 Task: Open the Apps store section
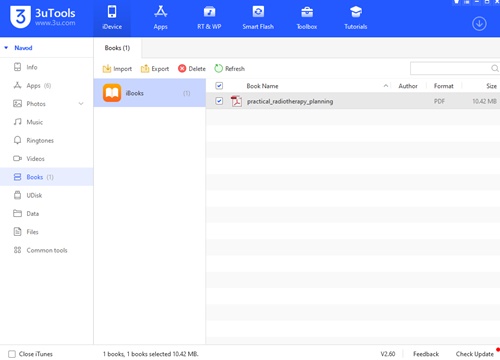click(160, 18)
